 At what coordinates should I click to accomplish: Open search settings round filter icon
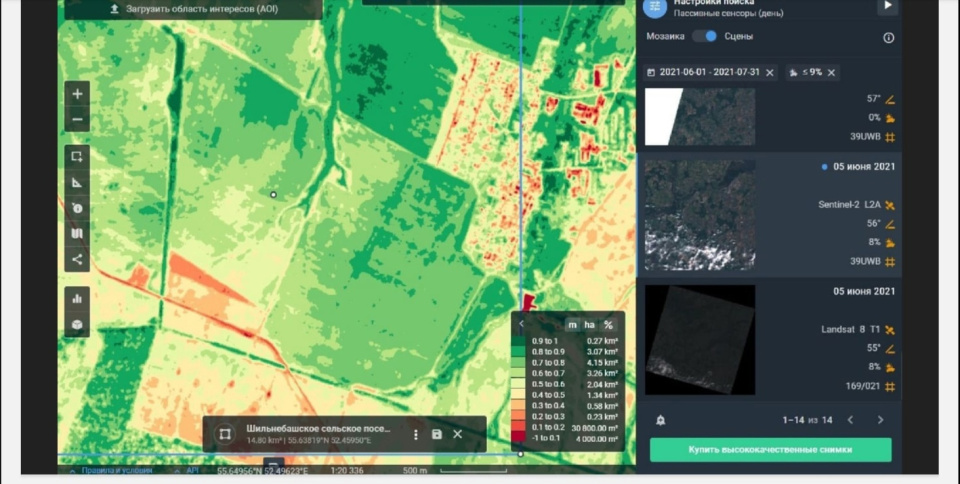pyautogui.click(x=654, y=7)
